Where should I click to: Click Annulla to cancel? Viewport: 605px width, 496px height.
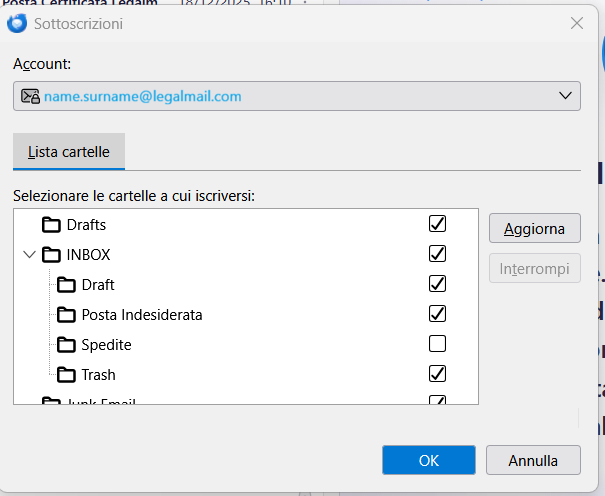533,461
